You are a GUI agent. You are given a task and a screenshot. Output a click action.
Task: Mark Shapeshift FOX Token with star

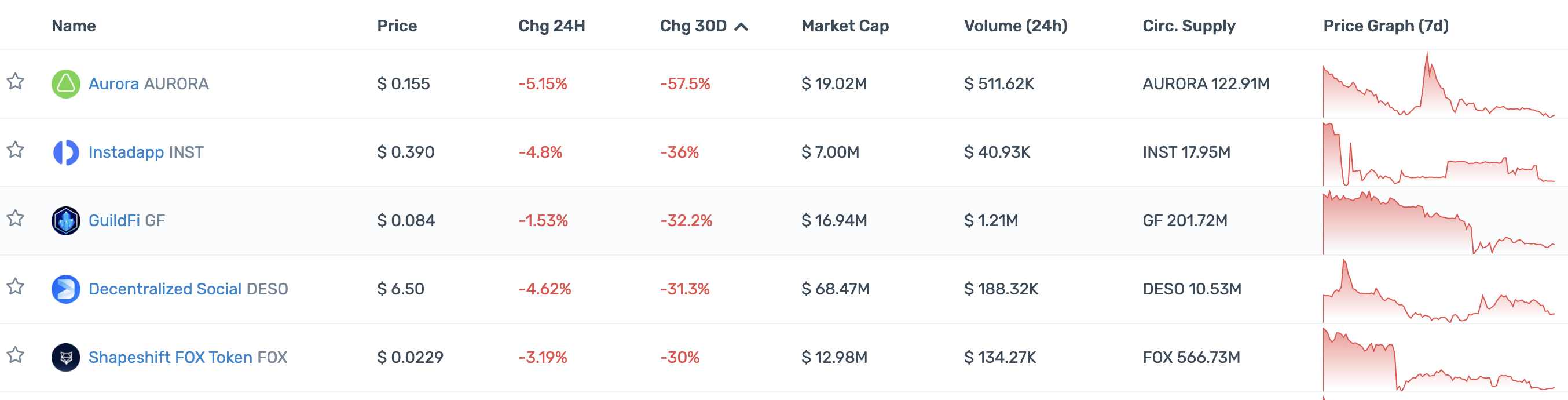click(15, 355)
